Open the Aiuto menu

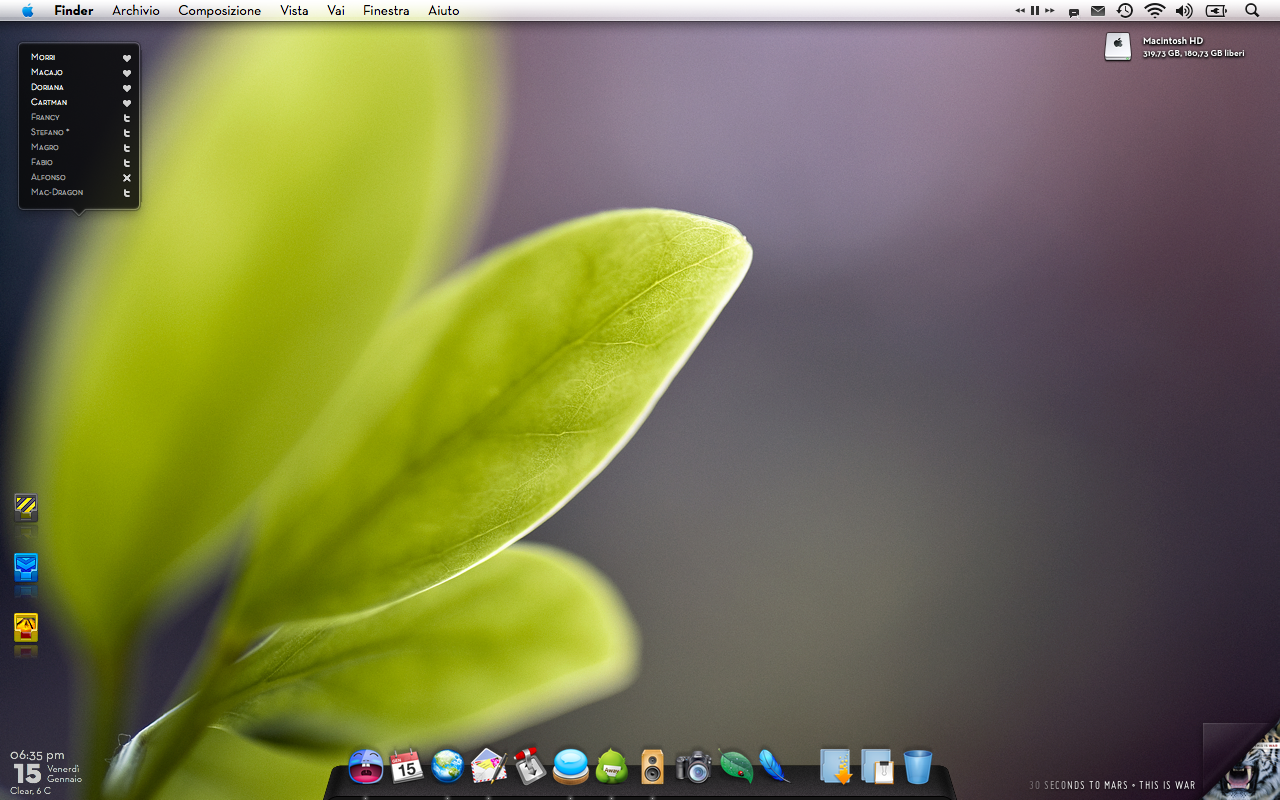(x=444, y=10)
